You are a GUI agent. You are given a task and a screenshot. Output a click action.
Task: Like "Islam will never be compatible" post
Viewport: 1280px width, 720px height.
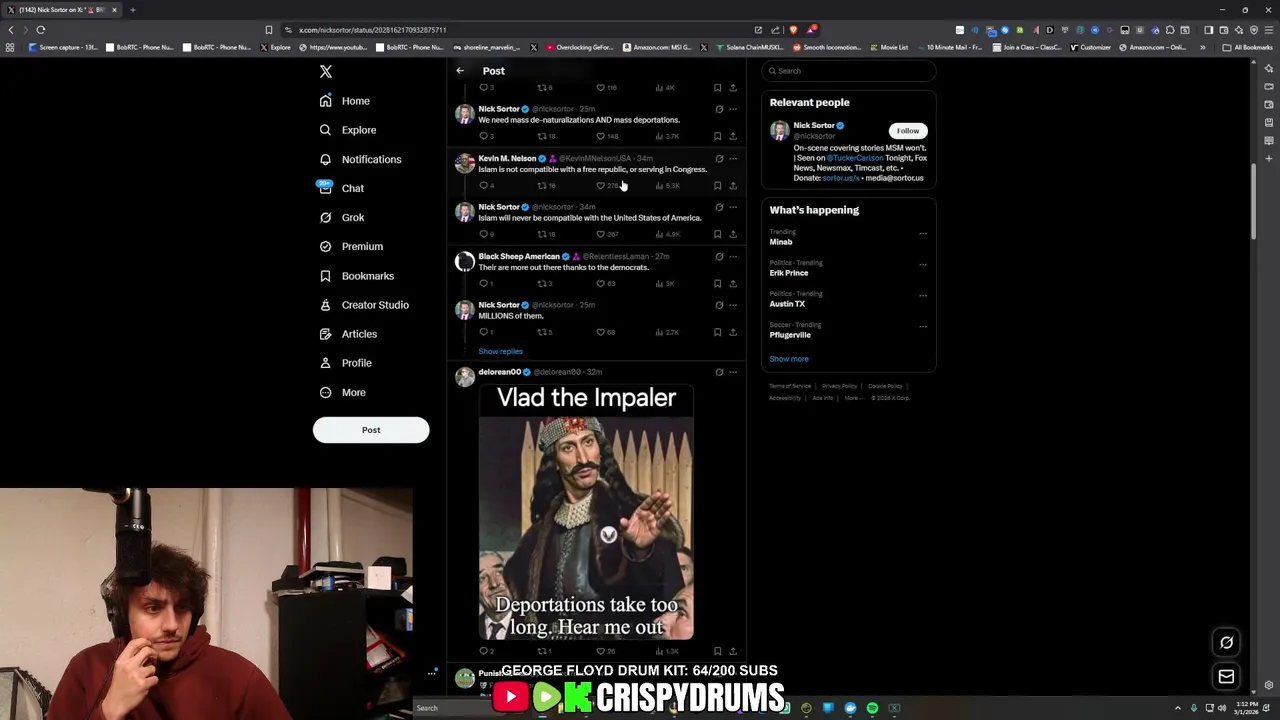pyautogui.click(x=607, y=235)
